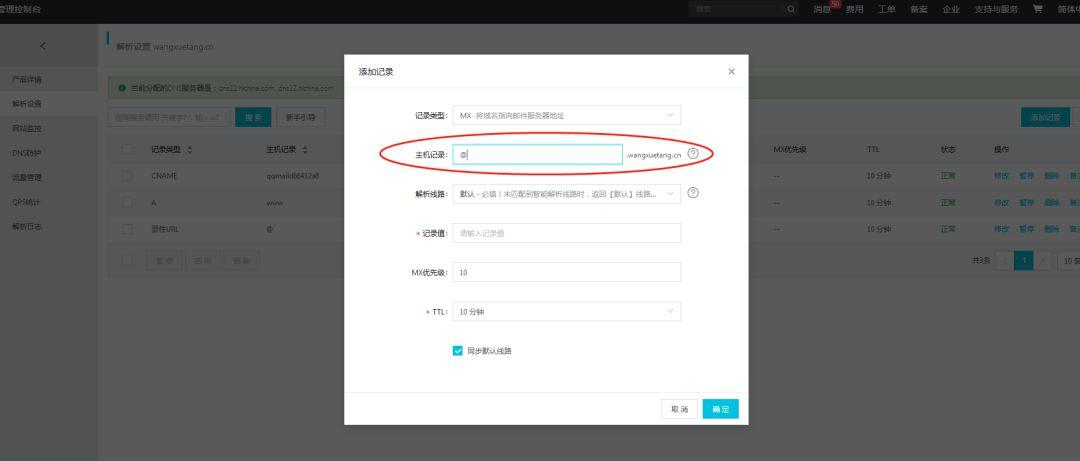Open 消息 notifications in top bar
The height and width of the screenshot is (461, 1080).
coord(822,9)
